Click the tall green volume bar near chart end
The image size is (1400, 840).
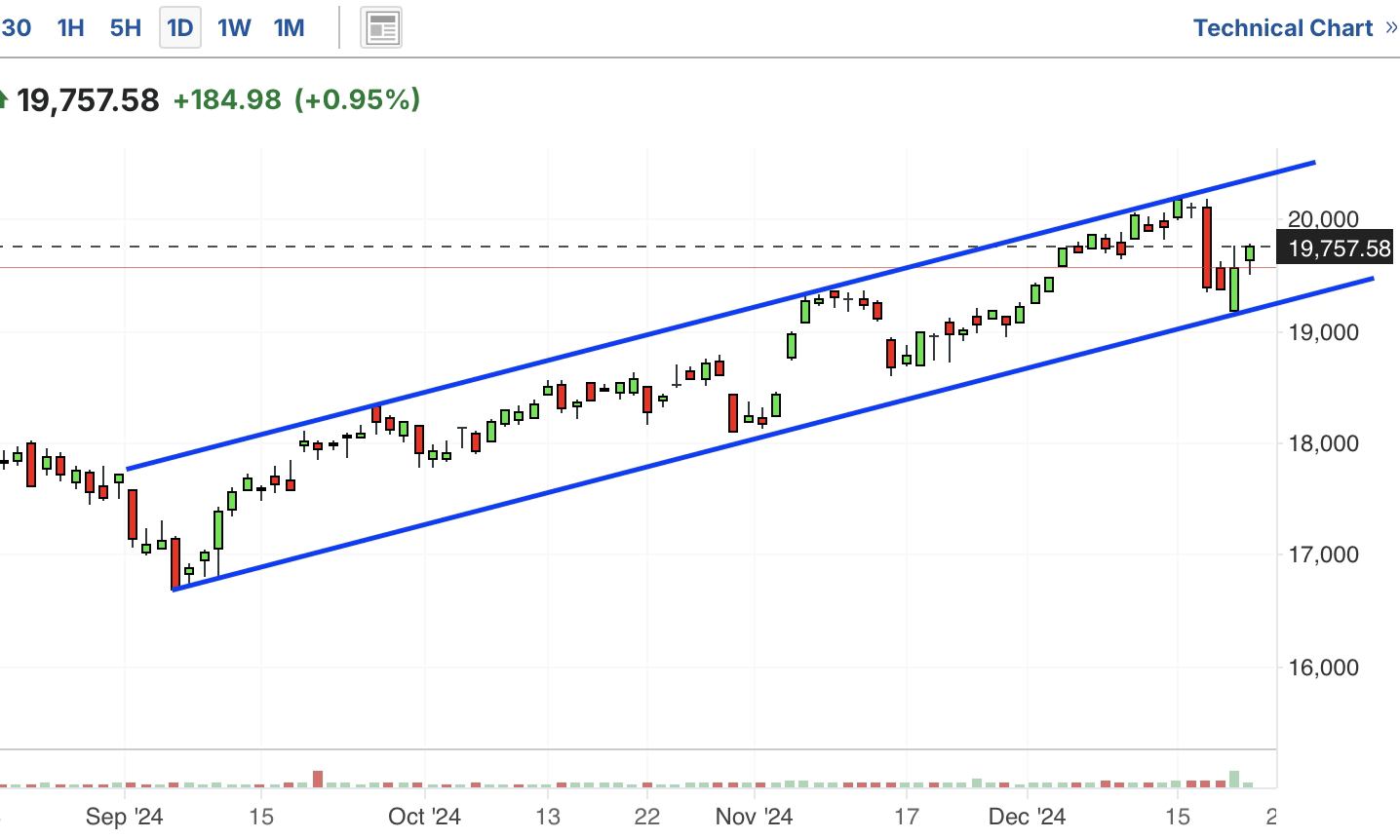(x=1234, y=779)
